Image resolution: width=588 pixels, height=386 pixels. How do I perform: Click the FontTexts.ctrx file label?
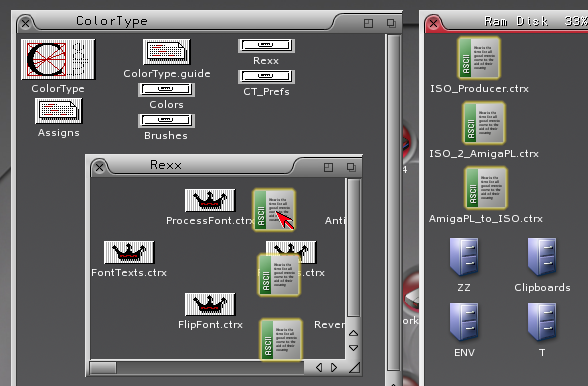click(x=129, y=272)
